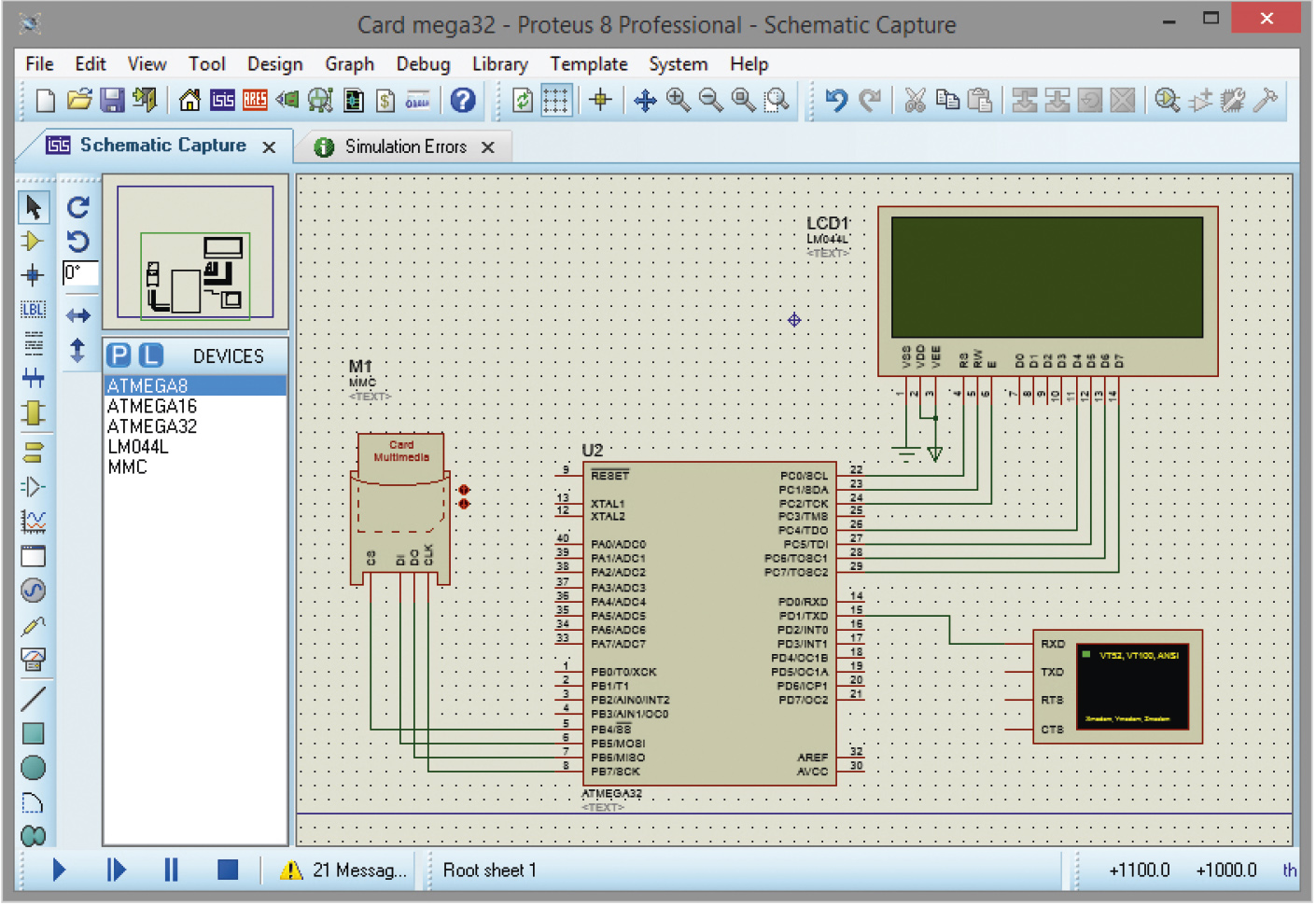Open ARES PCB layout icon

click(x=255, y=100)
